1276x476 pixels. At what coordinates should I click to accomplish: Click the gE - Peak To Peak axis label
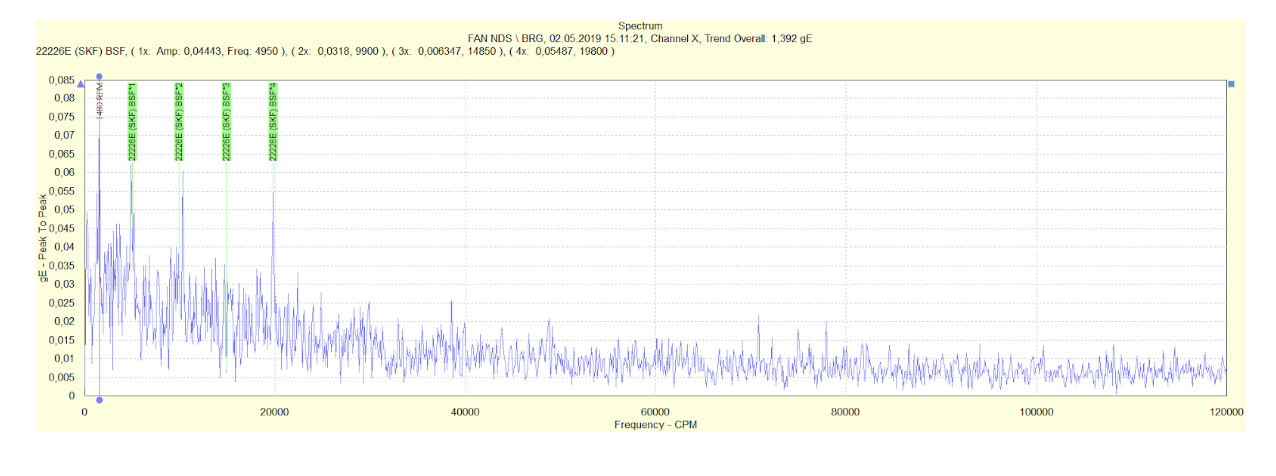tap(43, 237)
